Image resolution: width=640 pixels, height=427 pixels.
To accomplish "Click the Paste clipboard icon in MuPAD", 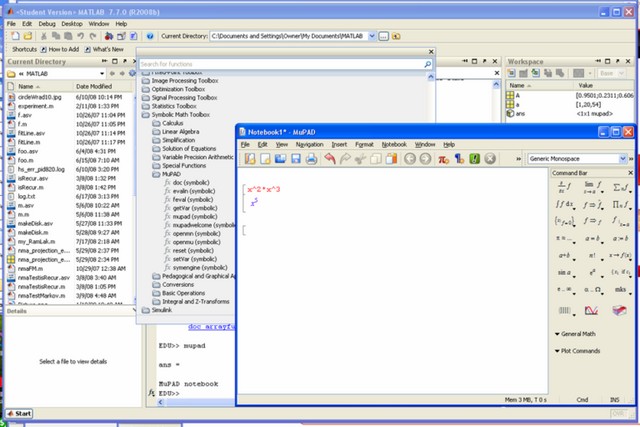I will point(391,159).
